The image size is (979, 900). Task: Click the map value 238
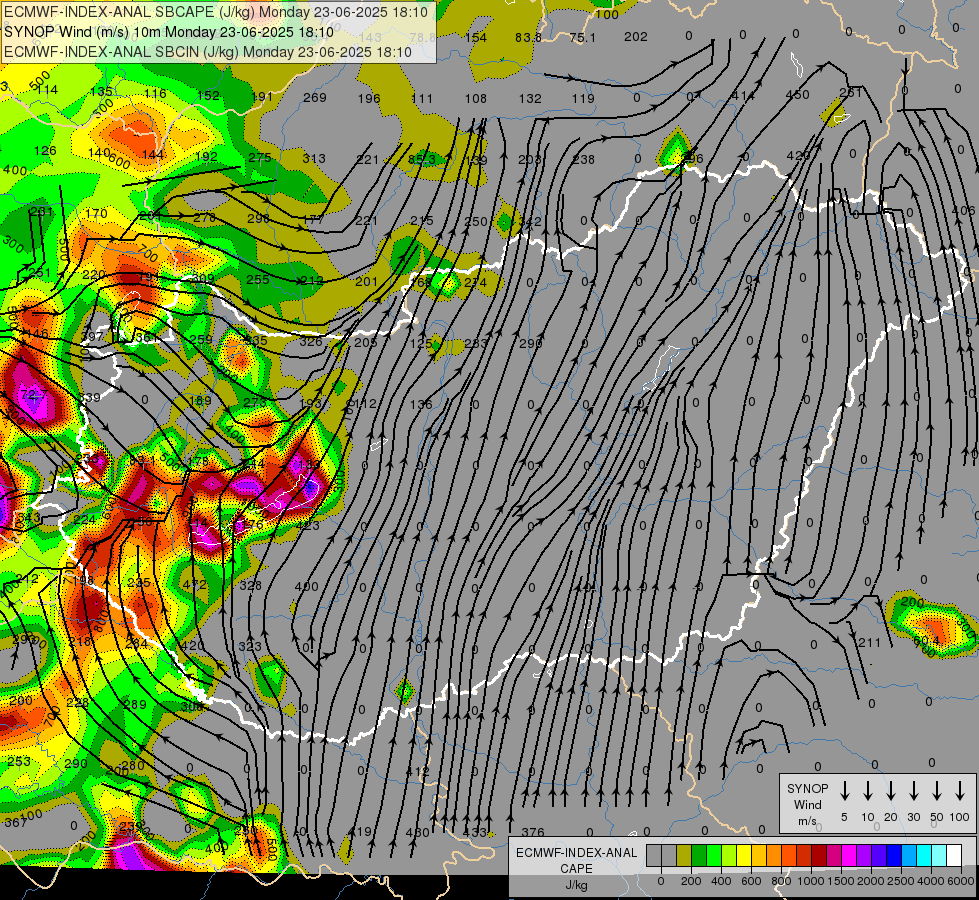pyautogui.click(x=583, y=159)
